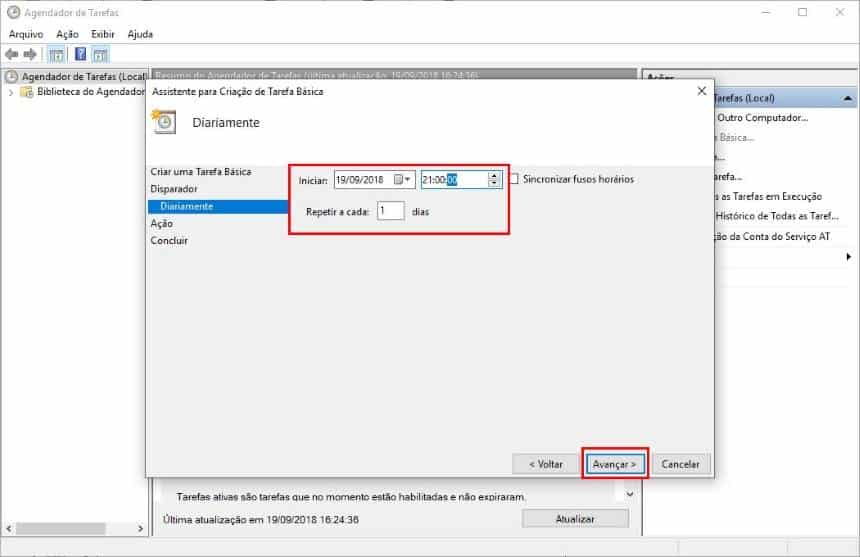The width and height of the screenshot is (860, 557).
Task: Click the Cancelar button
Action: click(680, 464)
